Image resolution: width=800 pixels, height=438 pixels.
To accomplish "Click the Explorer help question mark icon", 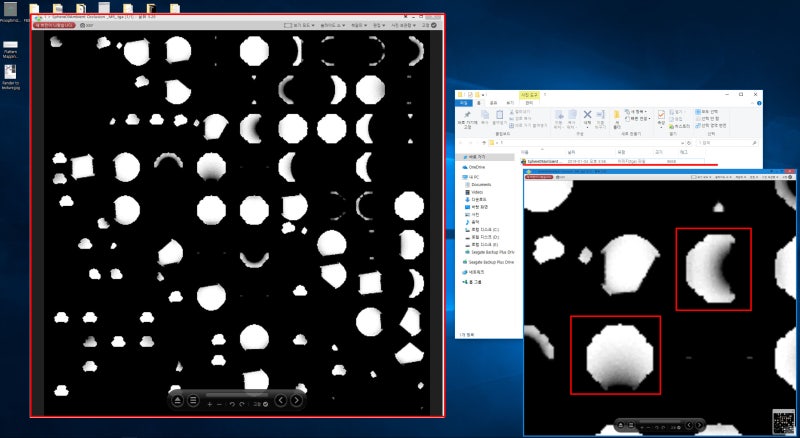I will pyautogui.click(x=759, y=103).
